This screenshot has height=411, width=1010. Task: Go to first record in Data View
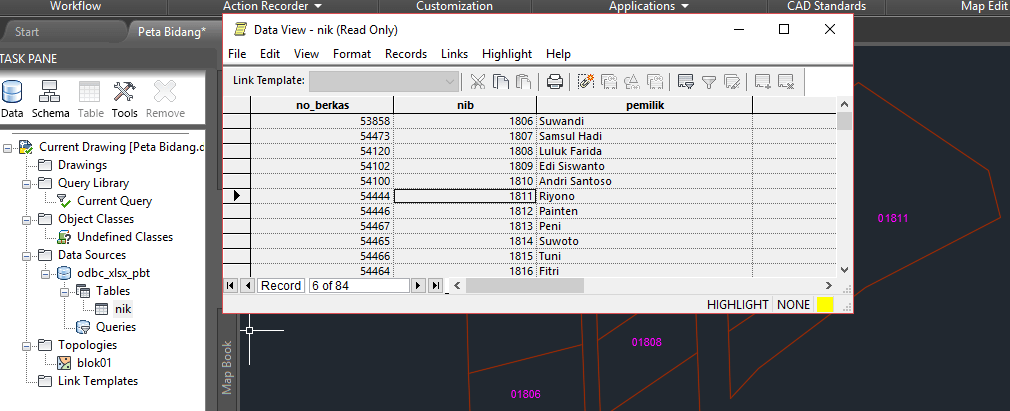tap(231, 285)
